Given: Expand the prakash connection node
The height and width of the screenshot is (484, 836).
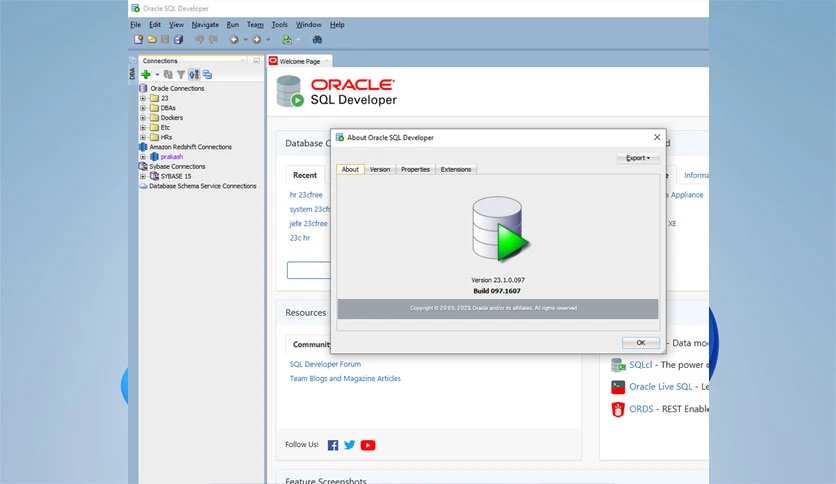Looking at the screenshot, I should point(143,157).
